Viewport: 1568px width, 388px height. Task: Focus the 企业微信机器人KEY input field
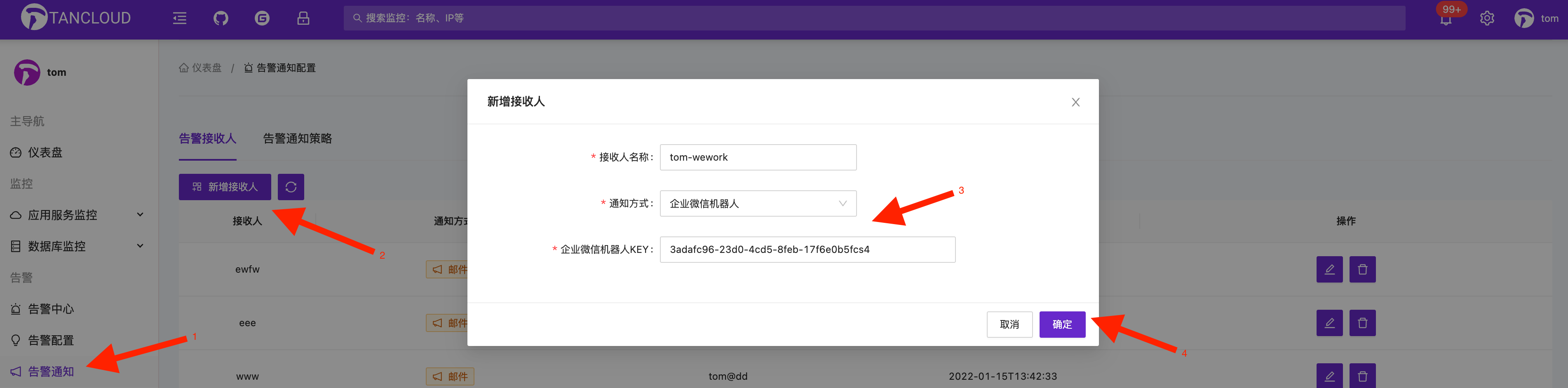pyautogui.click(x=807, y=249)
